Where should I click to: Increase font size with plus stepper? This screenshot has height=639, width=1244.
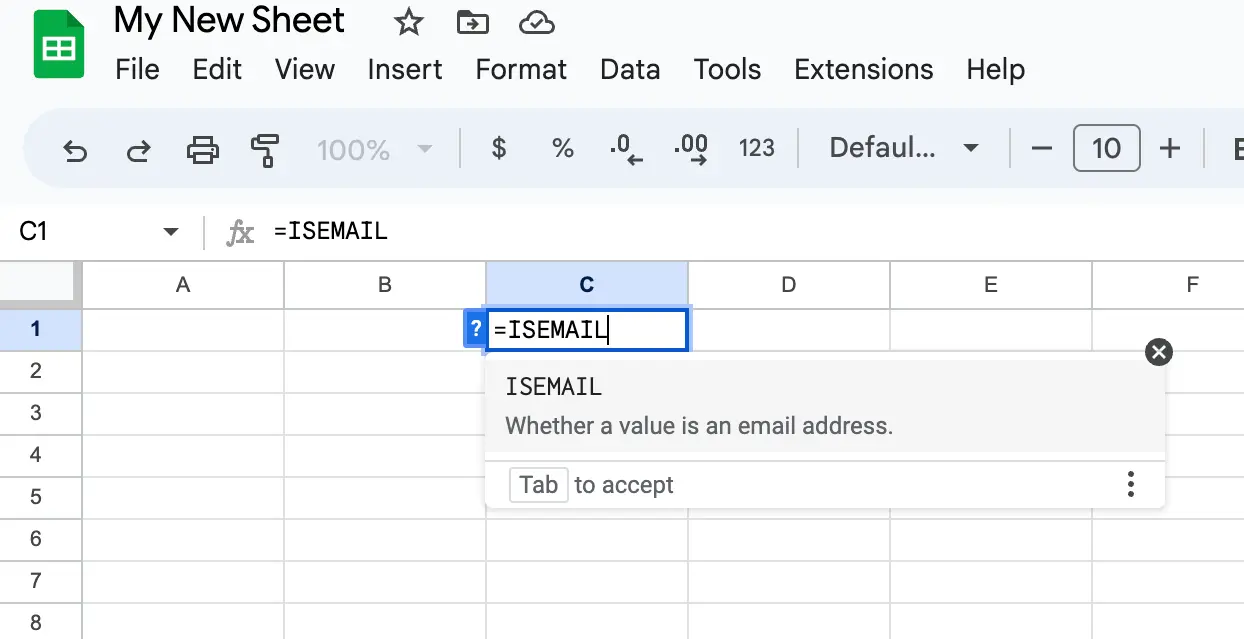coord(1169,148)
